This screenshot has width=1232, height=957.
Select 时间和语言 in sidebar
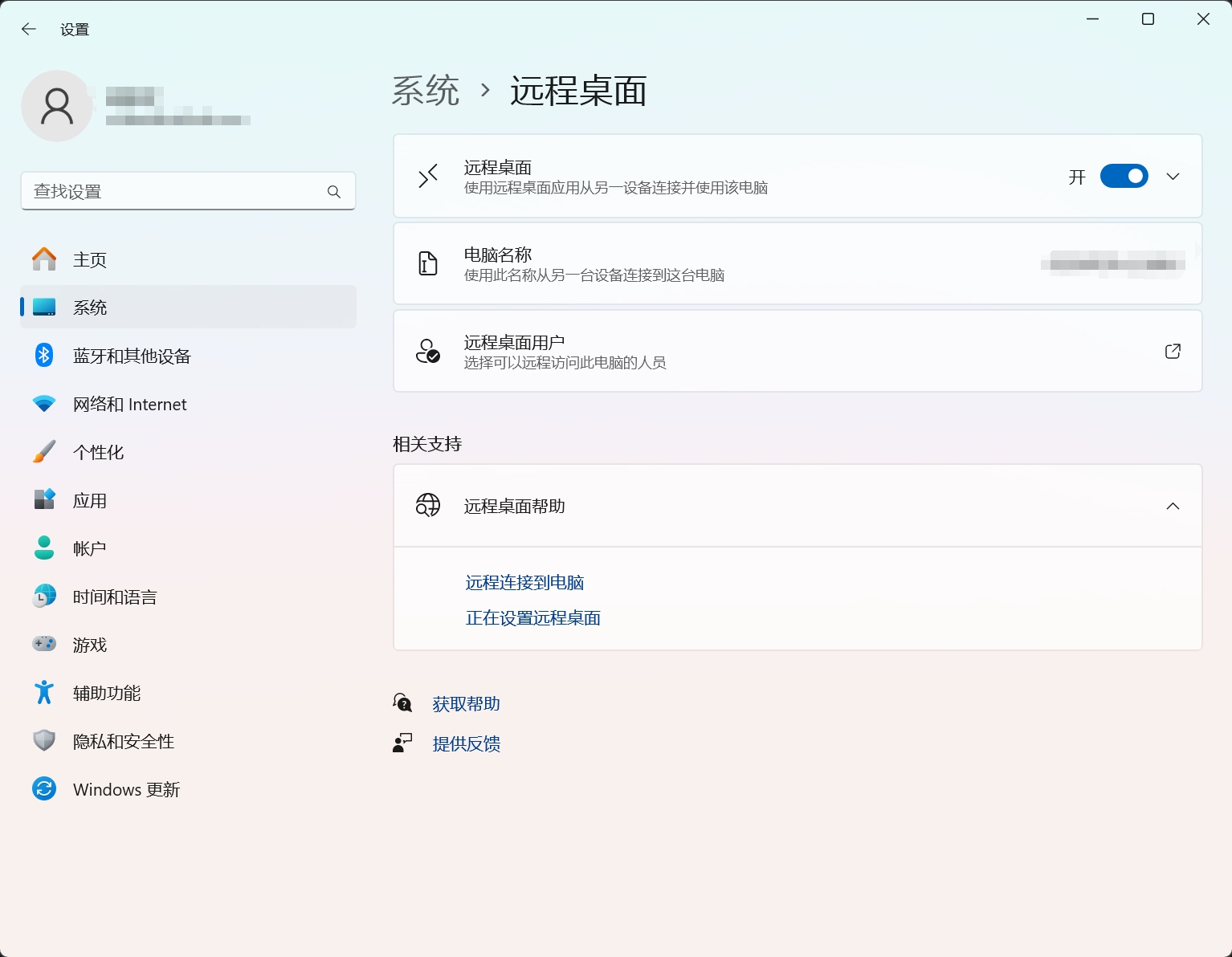(115, 597)
